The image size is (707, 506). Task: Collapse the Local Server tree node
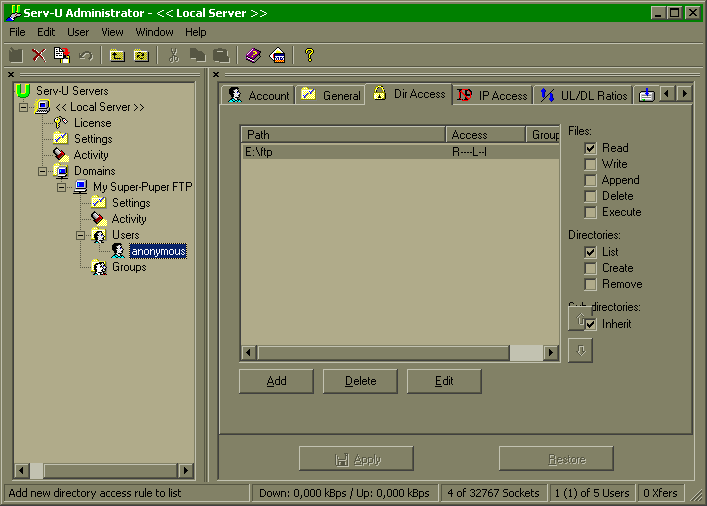[x=23, y=107]
